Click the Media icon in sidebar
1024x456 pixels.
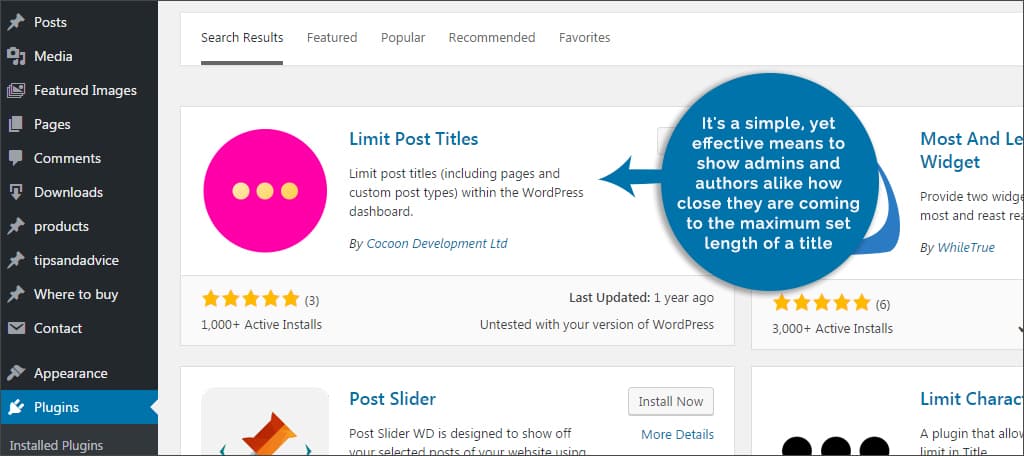pos(16,56)
